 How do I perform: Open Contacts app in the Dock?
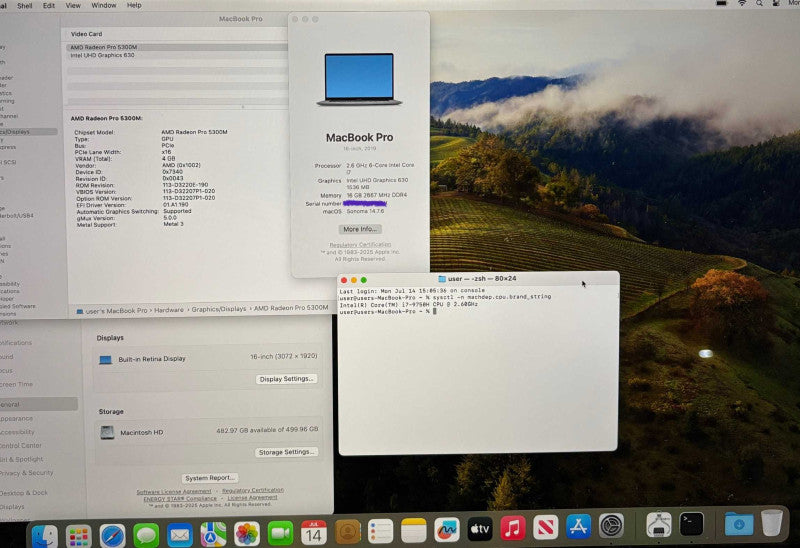point(347,532)
